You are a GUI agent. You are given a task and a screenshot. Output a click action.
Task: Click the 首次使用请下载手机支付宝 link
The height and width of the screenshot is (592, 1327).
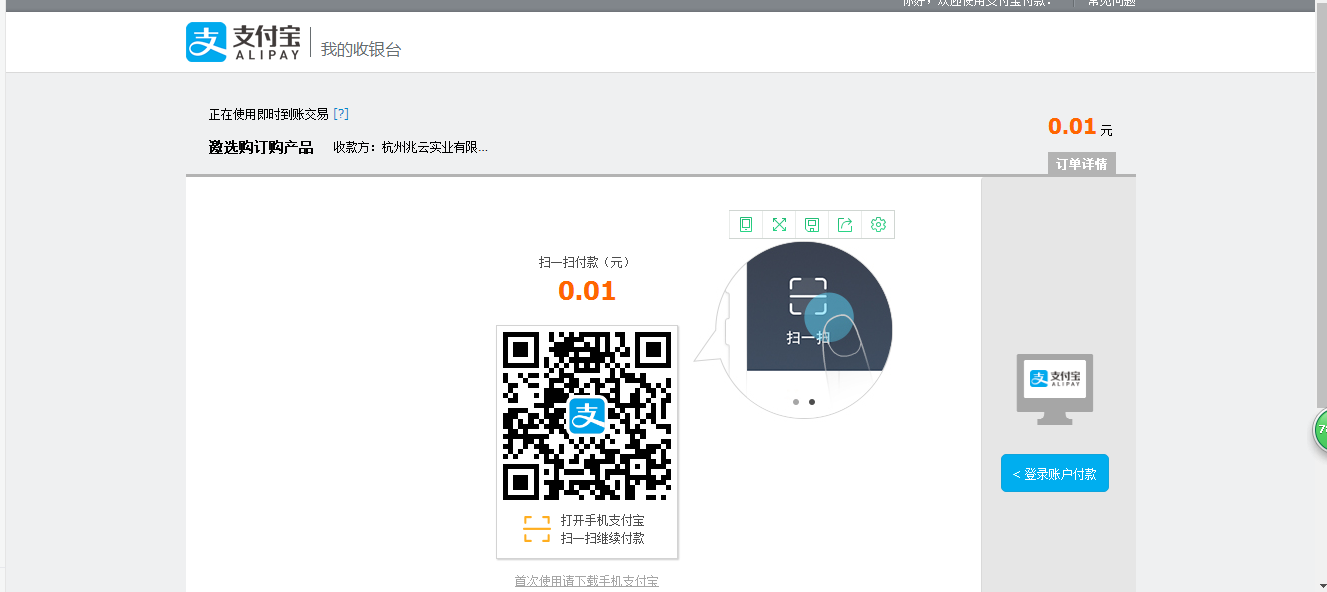pyautogui.click(x=587, y=581)
